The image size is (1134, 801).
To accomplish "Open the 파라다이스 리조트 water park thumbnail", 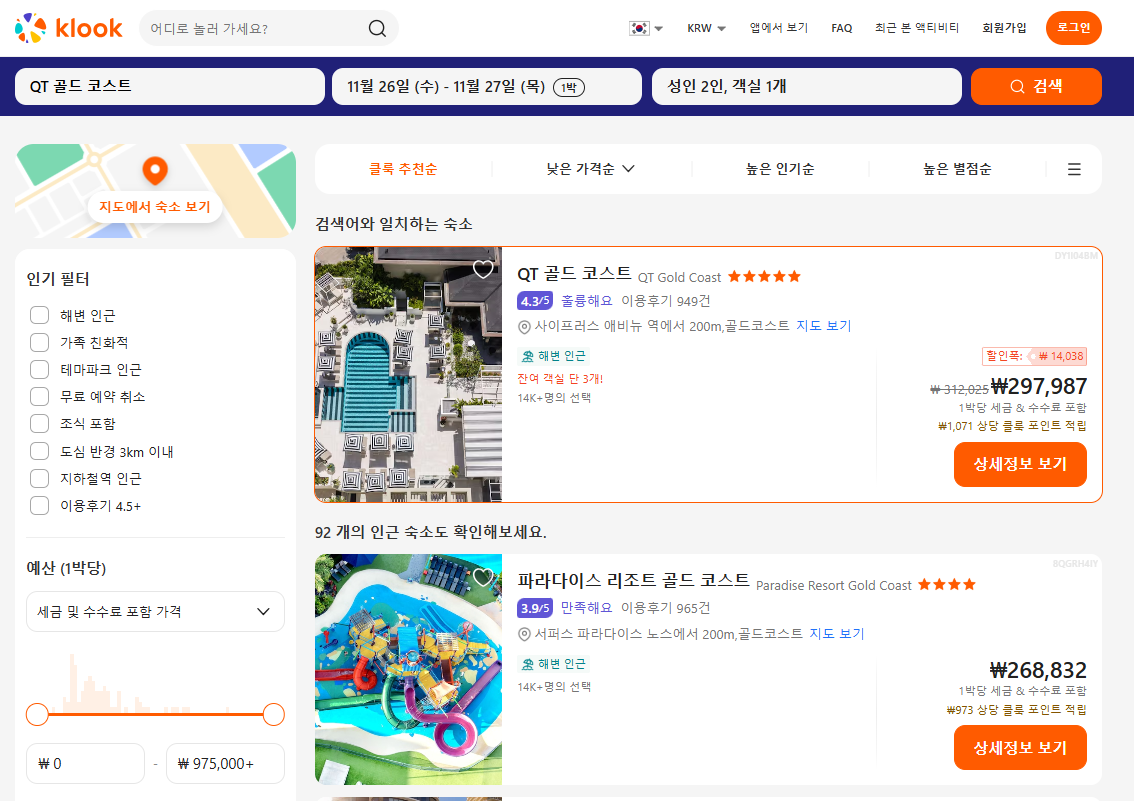I will tap(409, 669).
